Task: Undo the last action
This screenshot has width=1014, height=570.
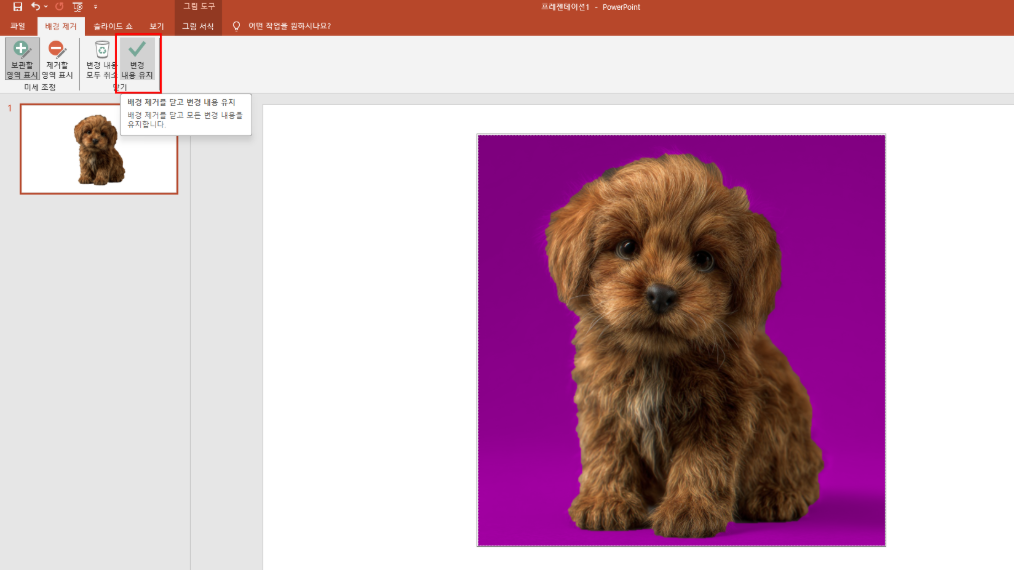Action: click(x=35, y=6)
